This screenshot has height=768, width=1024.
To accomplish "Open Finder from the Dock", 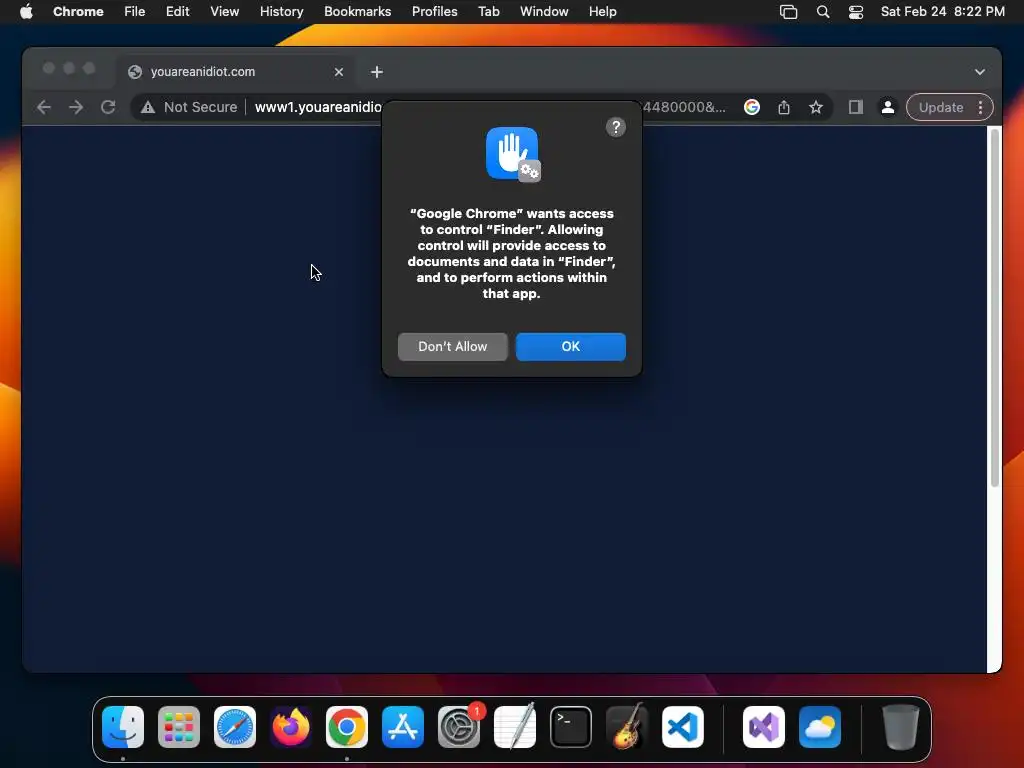I will pyautogui.click(x=123, y=727).
